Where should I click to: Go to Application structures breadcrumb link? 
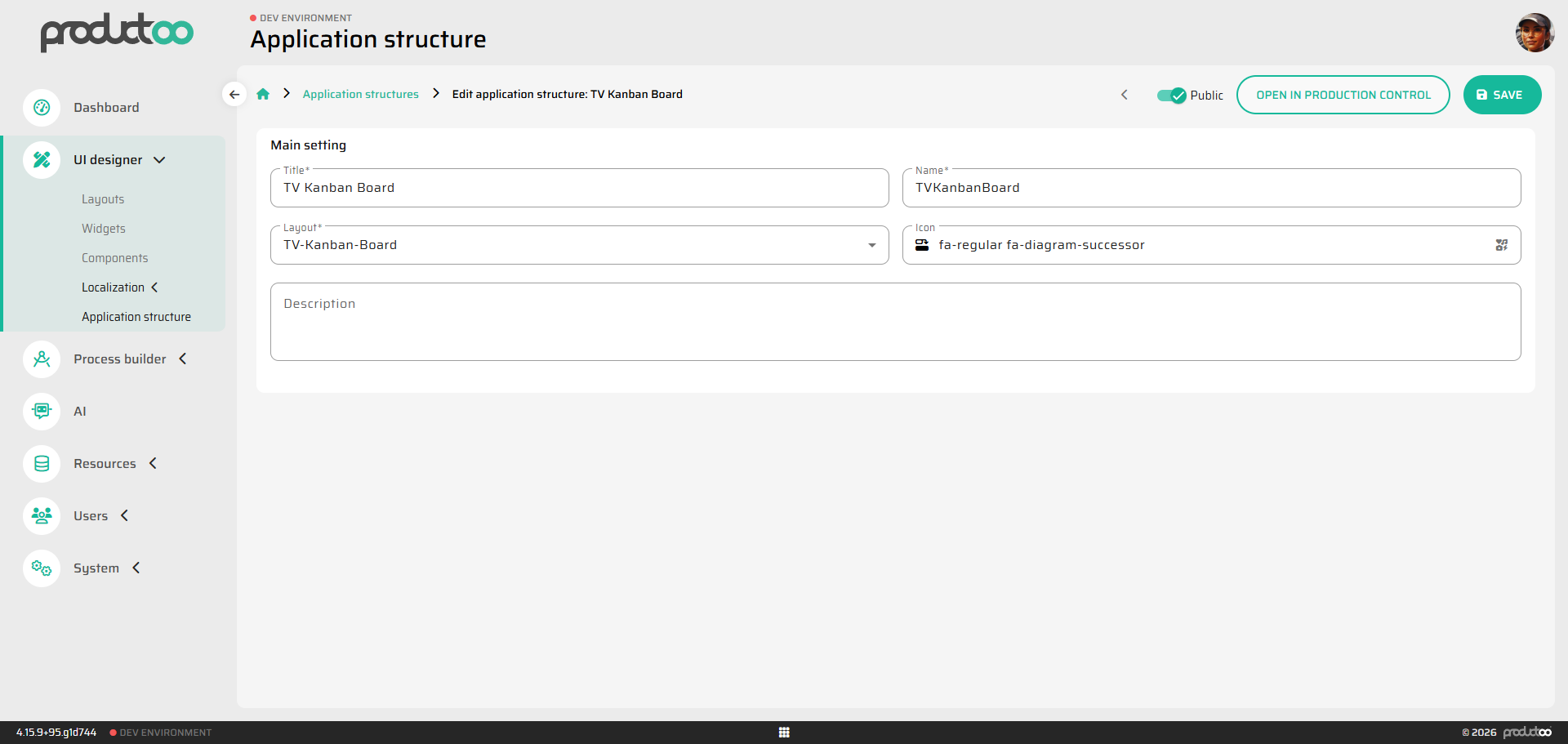(x=360, y=95)
